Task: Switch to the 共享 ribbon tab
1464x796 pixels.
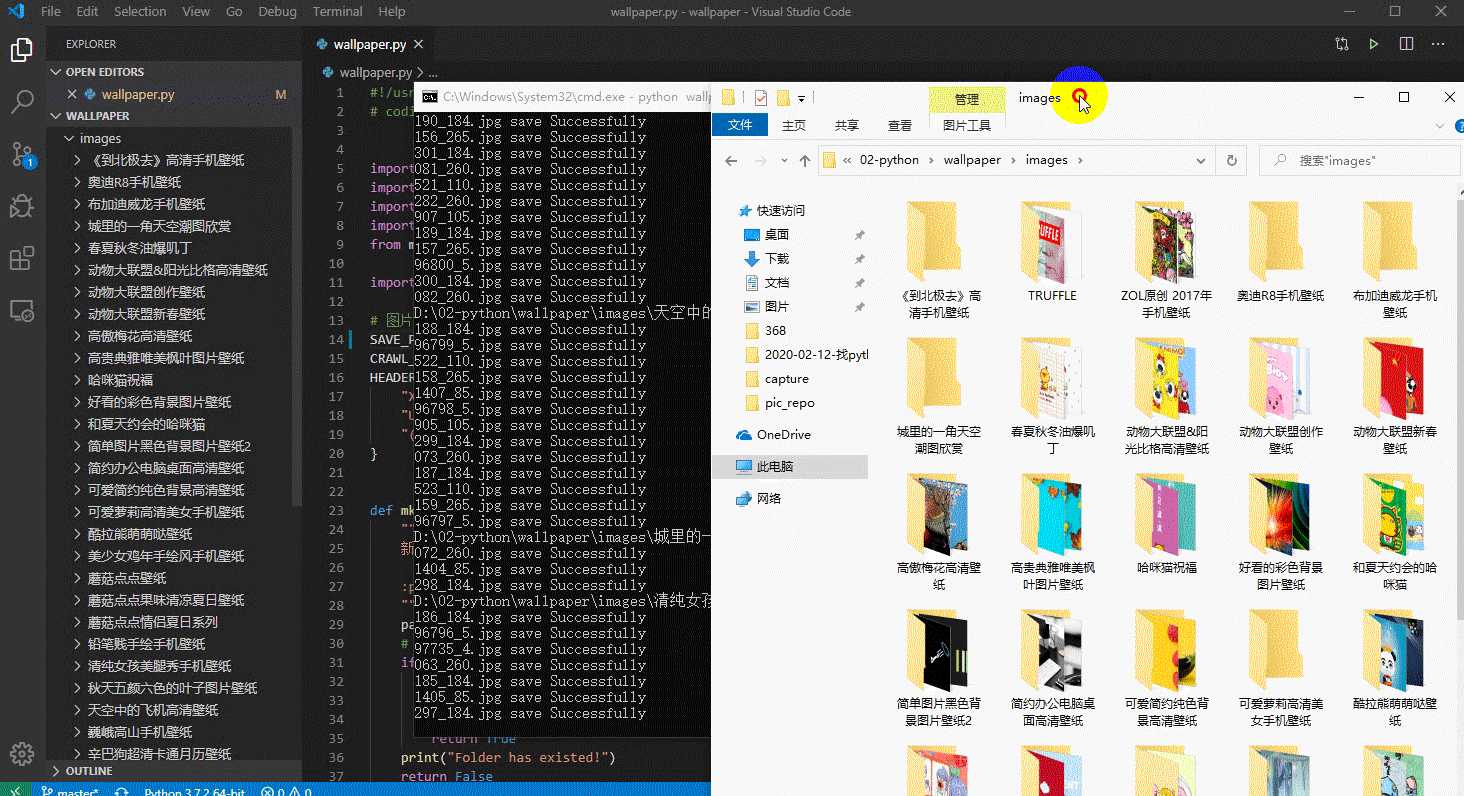Action: [x=847, y=125]
